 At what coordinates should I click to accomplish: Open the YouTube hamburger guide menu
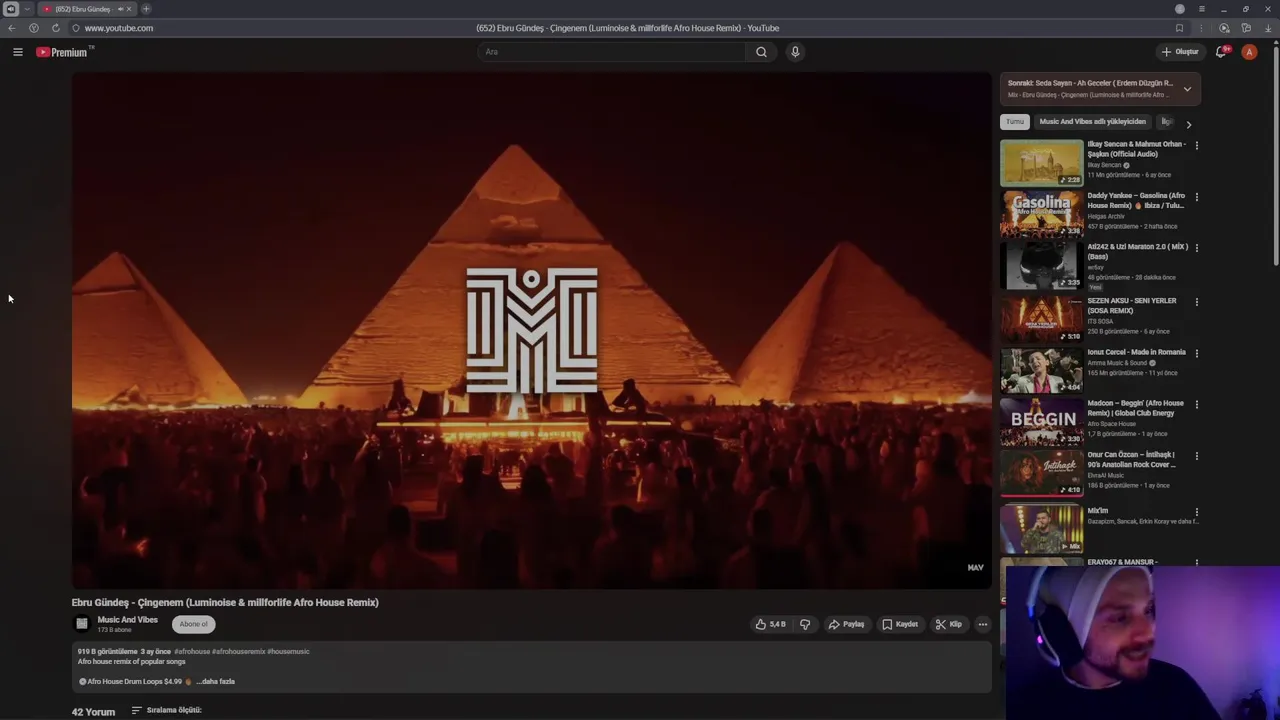click(x=18, y=52)
